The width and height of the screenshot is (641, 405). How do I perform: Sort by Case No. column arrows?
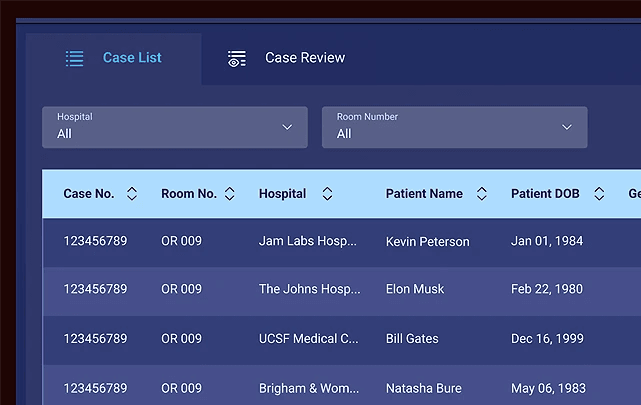(x=132, y=194)
